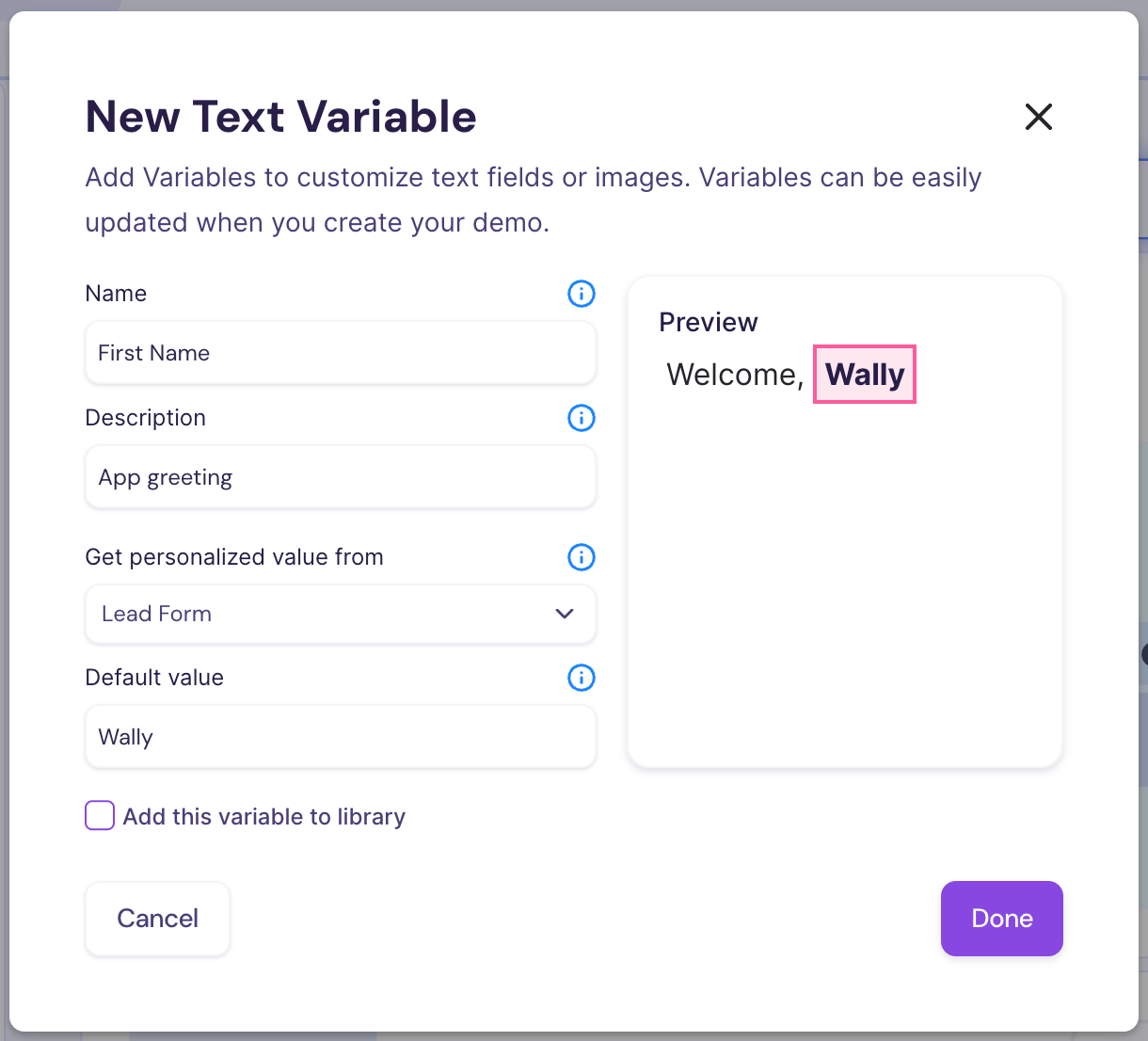Check the library checkbox below Default value
The width and height of the screenshot is (1148, 1041).
[99, 815]
